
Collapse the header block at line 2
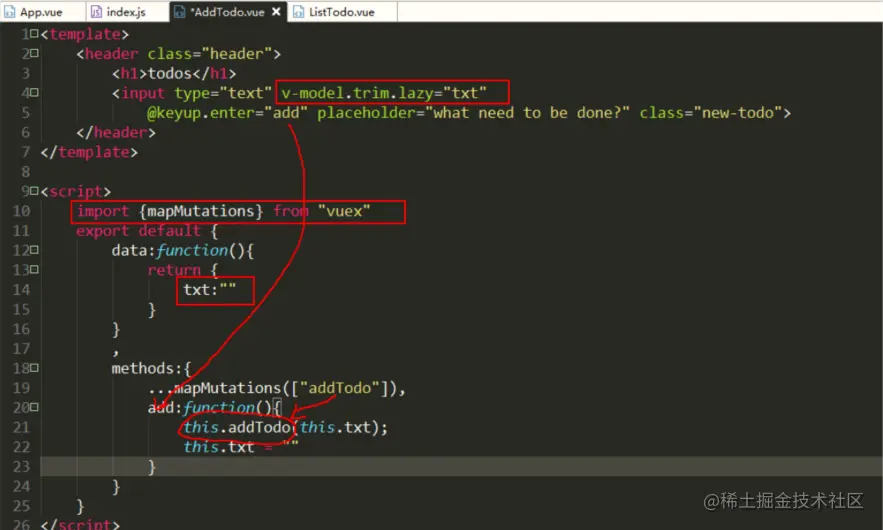pos(34,54)
